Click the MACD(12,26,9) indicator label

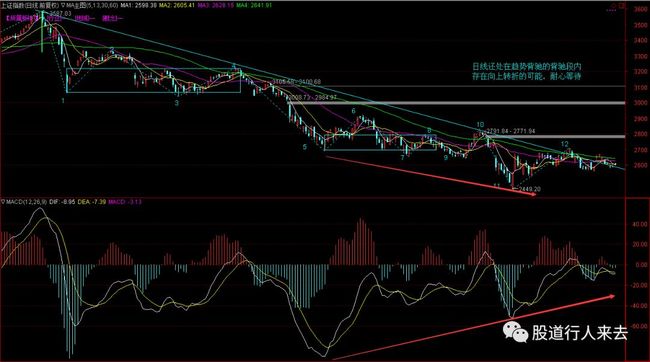[x=27, y=202]
